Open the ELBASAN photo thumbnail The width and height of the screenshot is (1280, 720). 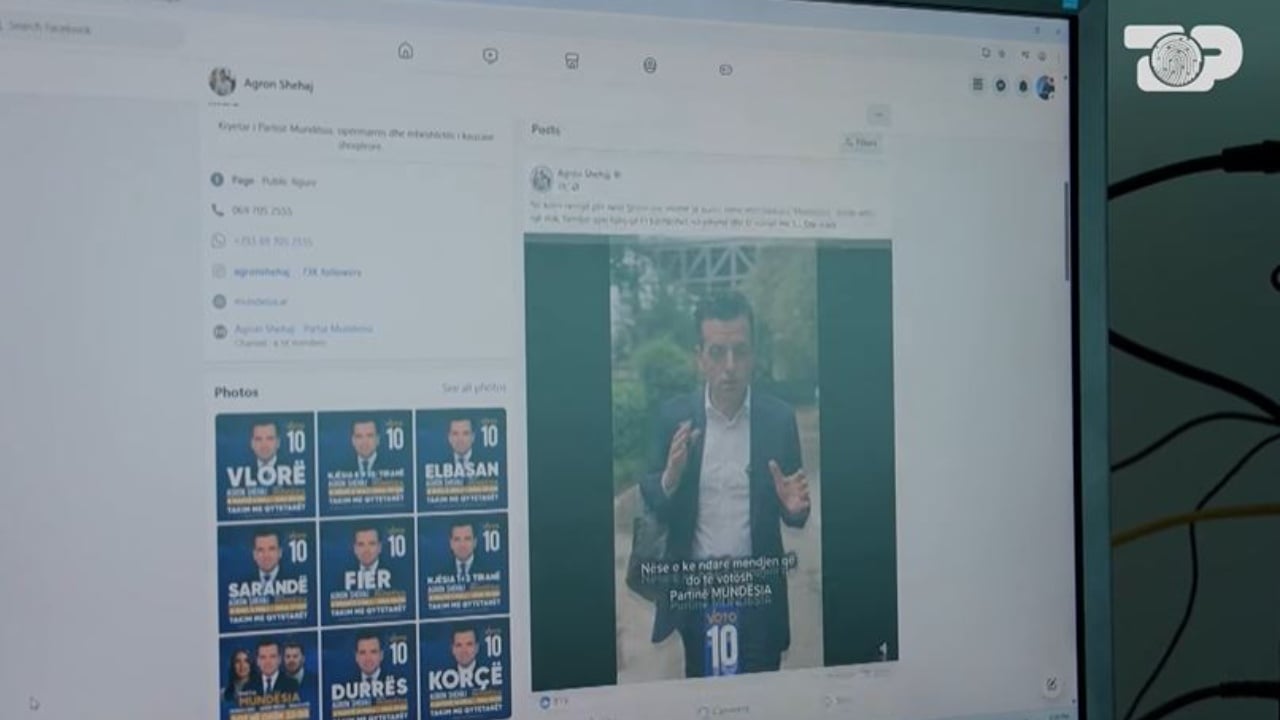click(461, 460)
